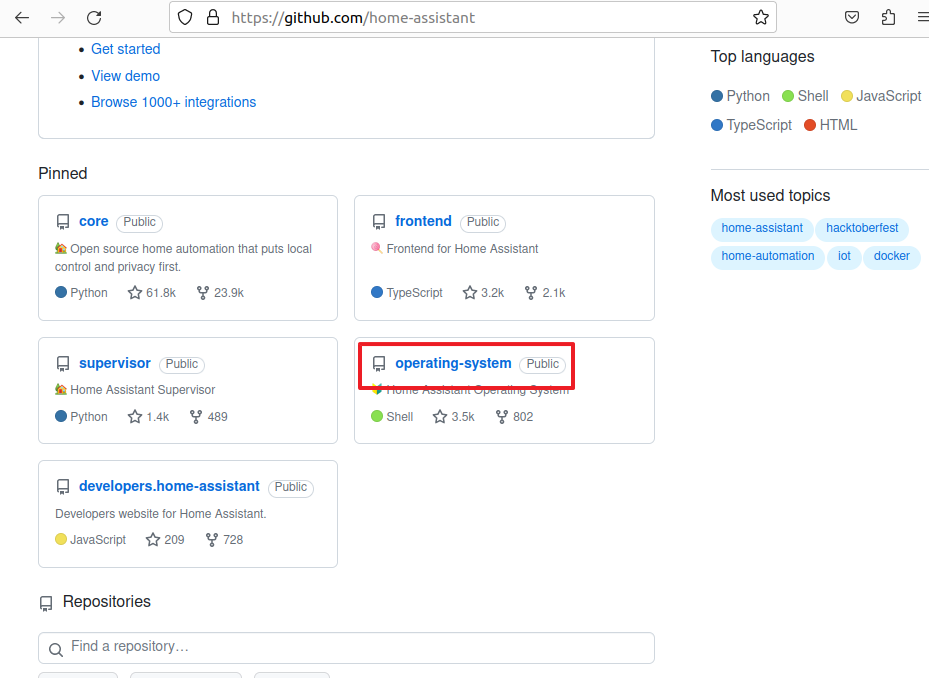This screenshot has width=929, height=678.
Task: Click the repo icon beside frontend
Action: tap(379, 222)
